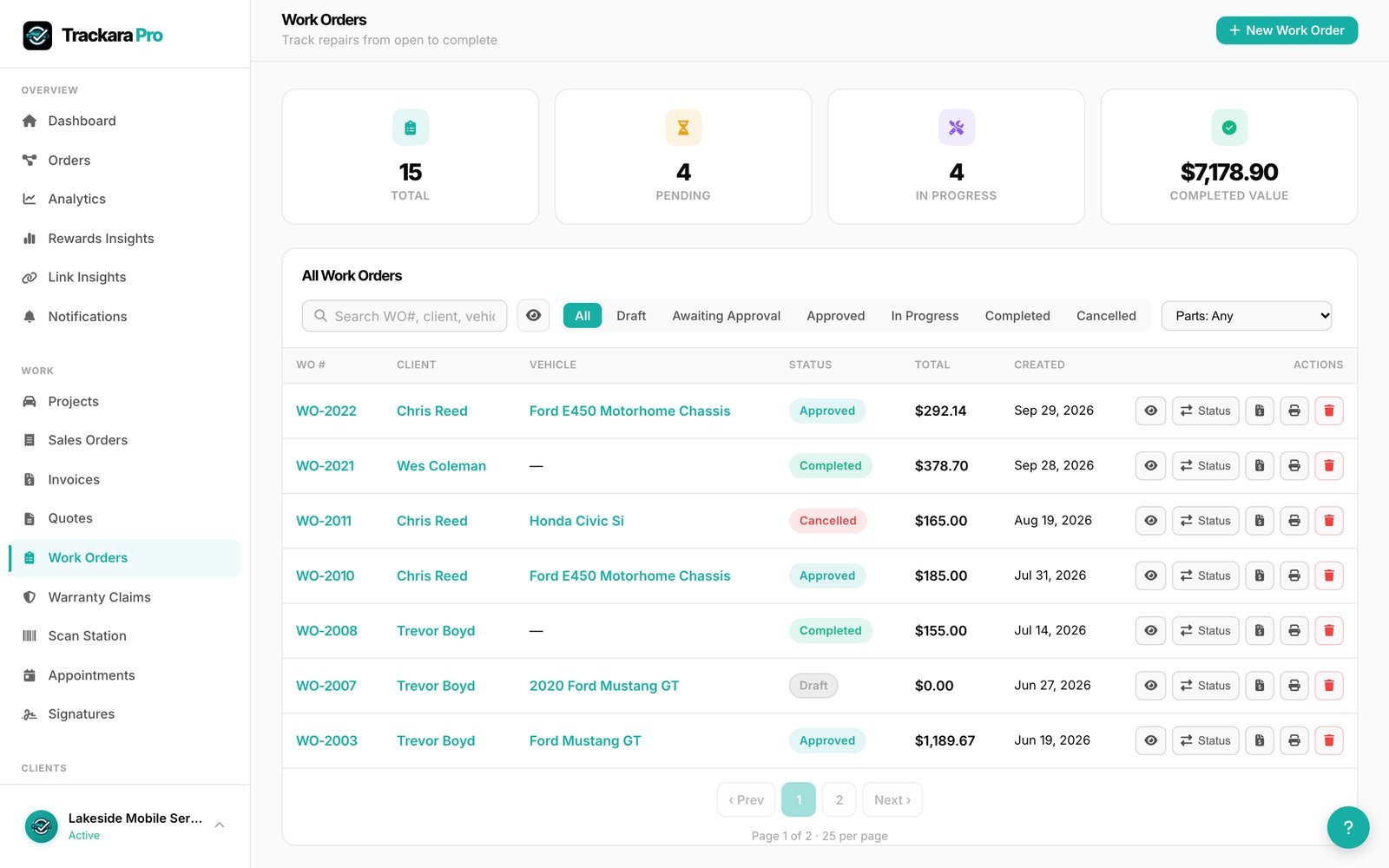Filter by Approved status
Image resolution: width=1389 pixels, height=868 pixels.
coord(835,316)
